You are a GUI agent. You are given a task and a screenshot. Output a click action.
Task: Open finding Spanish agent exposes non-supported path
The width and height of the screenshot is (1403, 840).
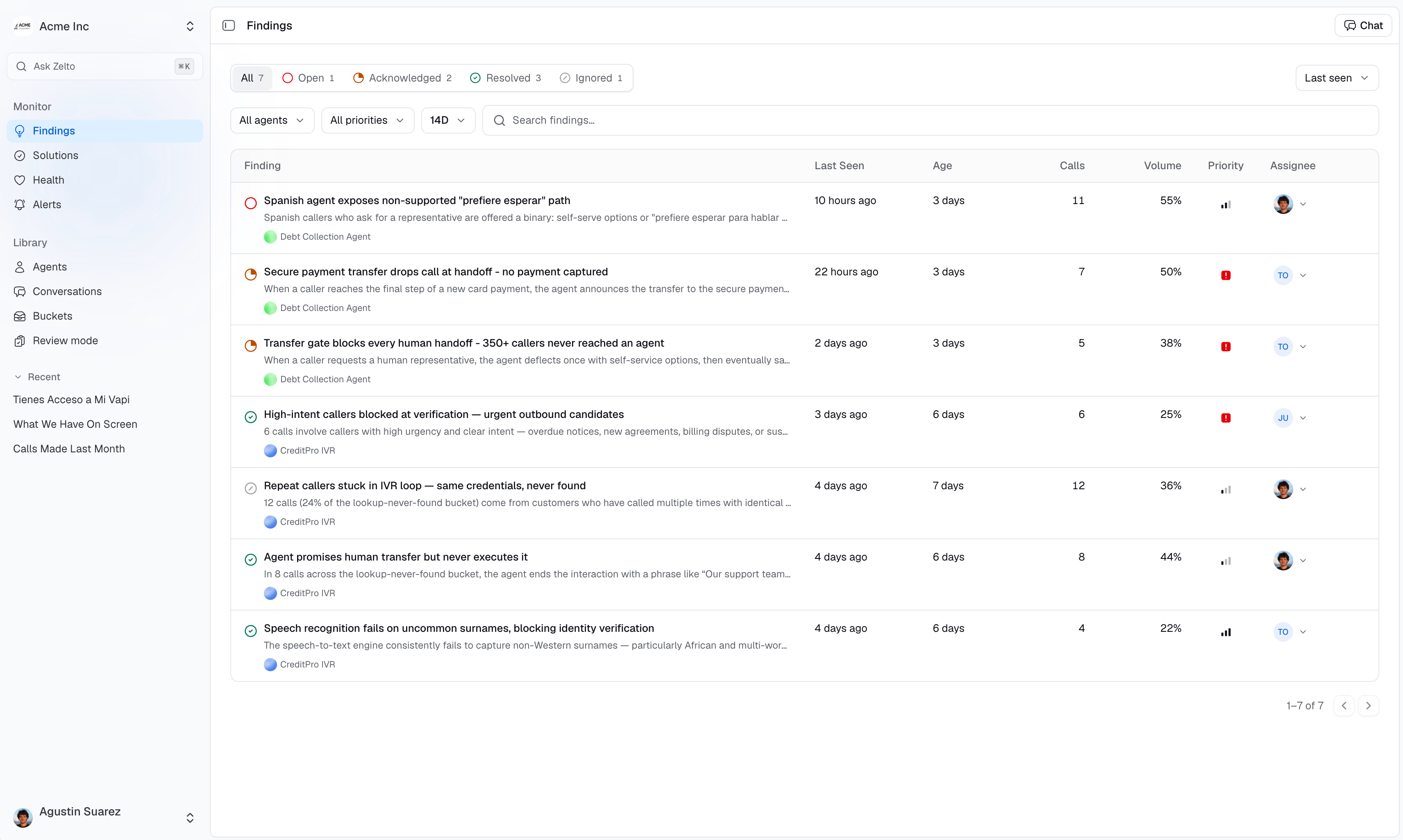click(417, 200)
